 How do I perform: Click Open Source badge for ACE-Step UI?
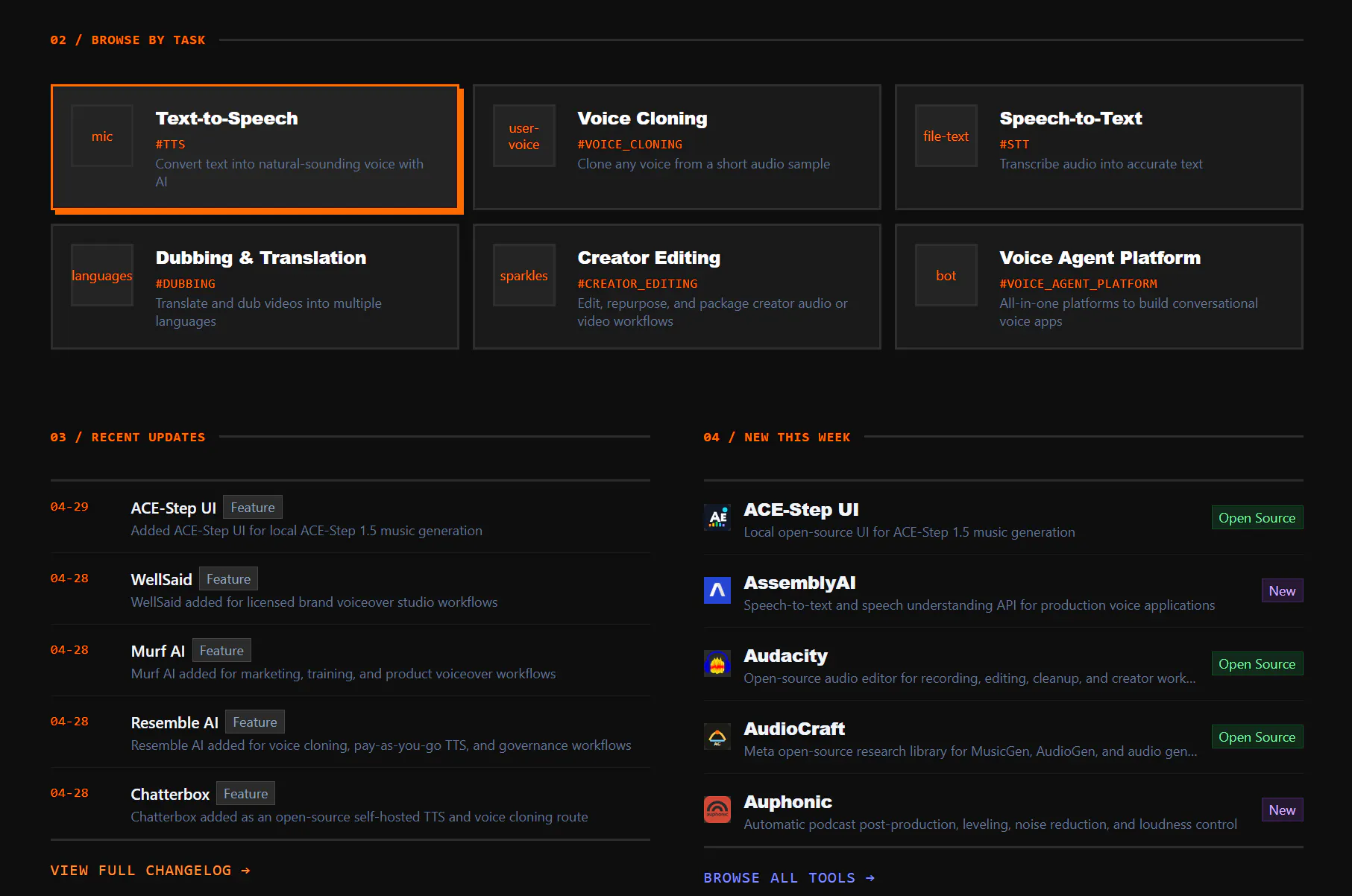(x=1257, y=518)
